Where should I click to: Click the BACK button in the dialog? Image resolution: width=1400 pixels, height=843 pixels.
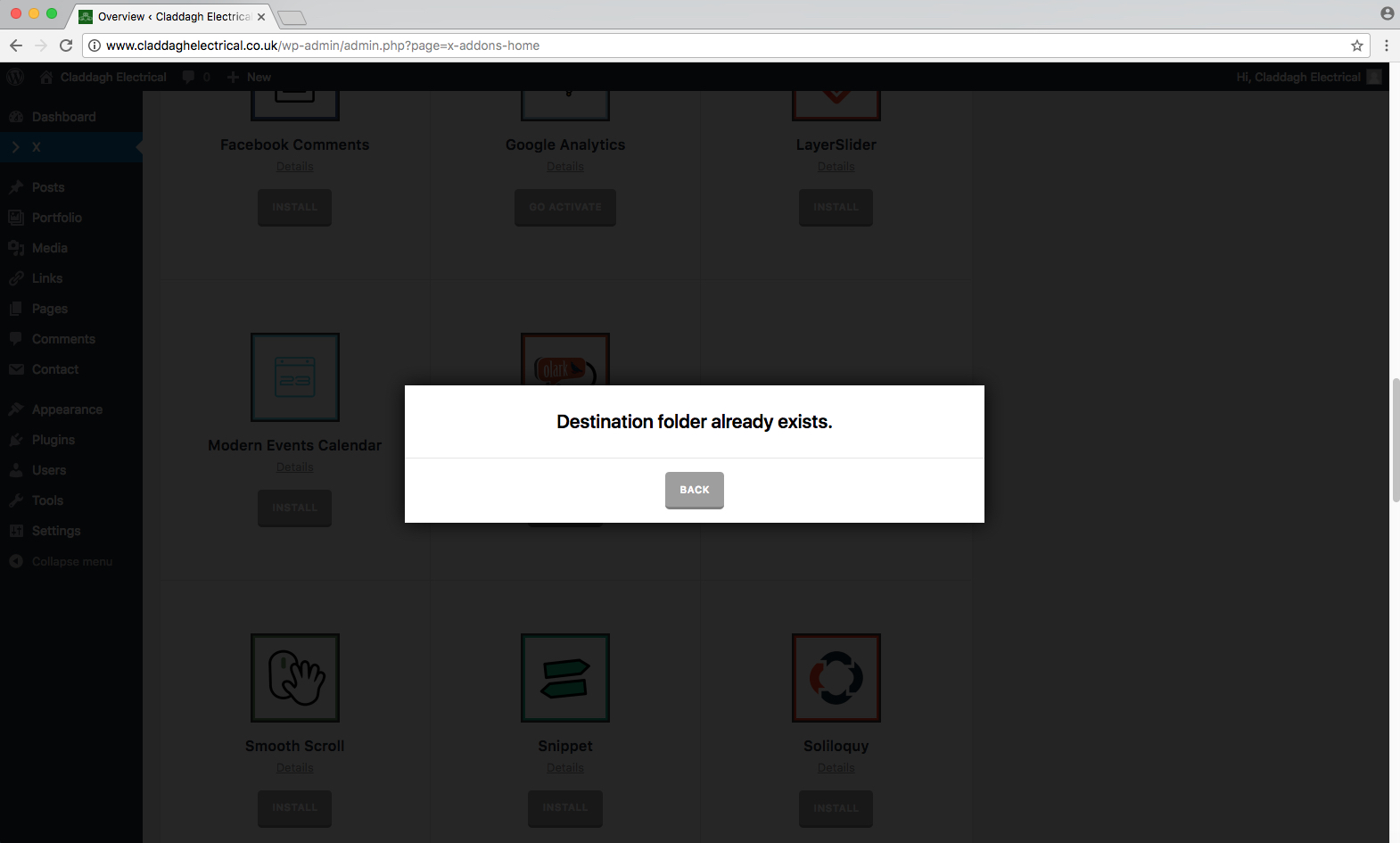coord(694,490)
